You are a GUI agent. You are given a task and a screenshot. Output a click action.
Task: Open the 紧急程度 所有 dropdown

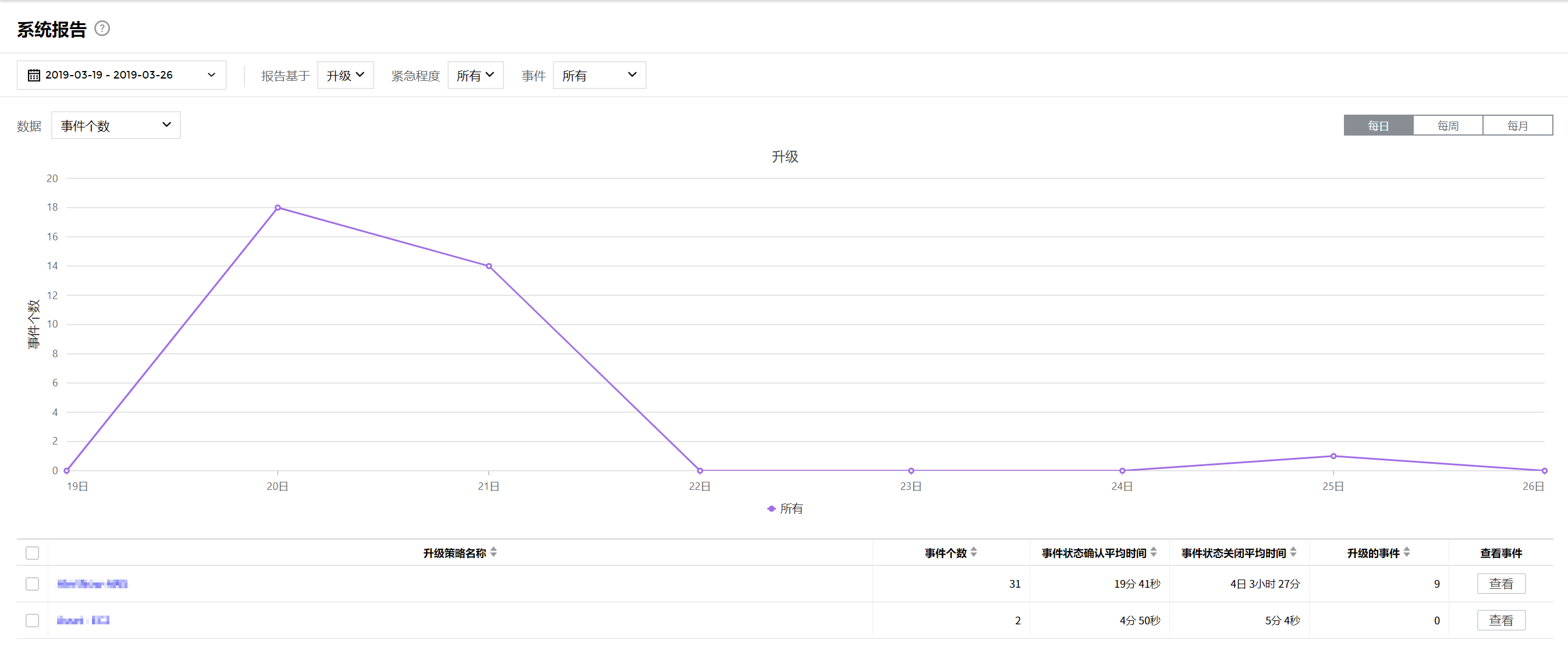click(476, 75)
